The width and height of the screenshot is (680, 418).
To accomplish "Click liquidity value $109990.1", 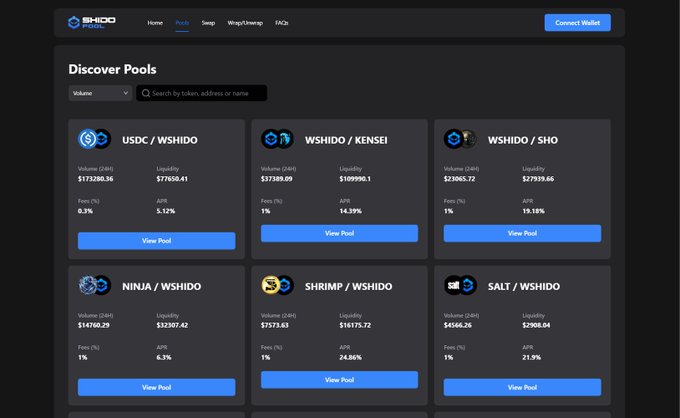I will 355,179.
